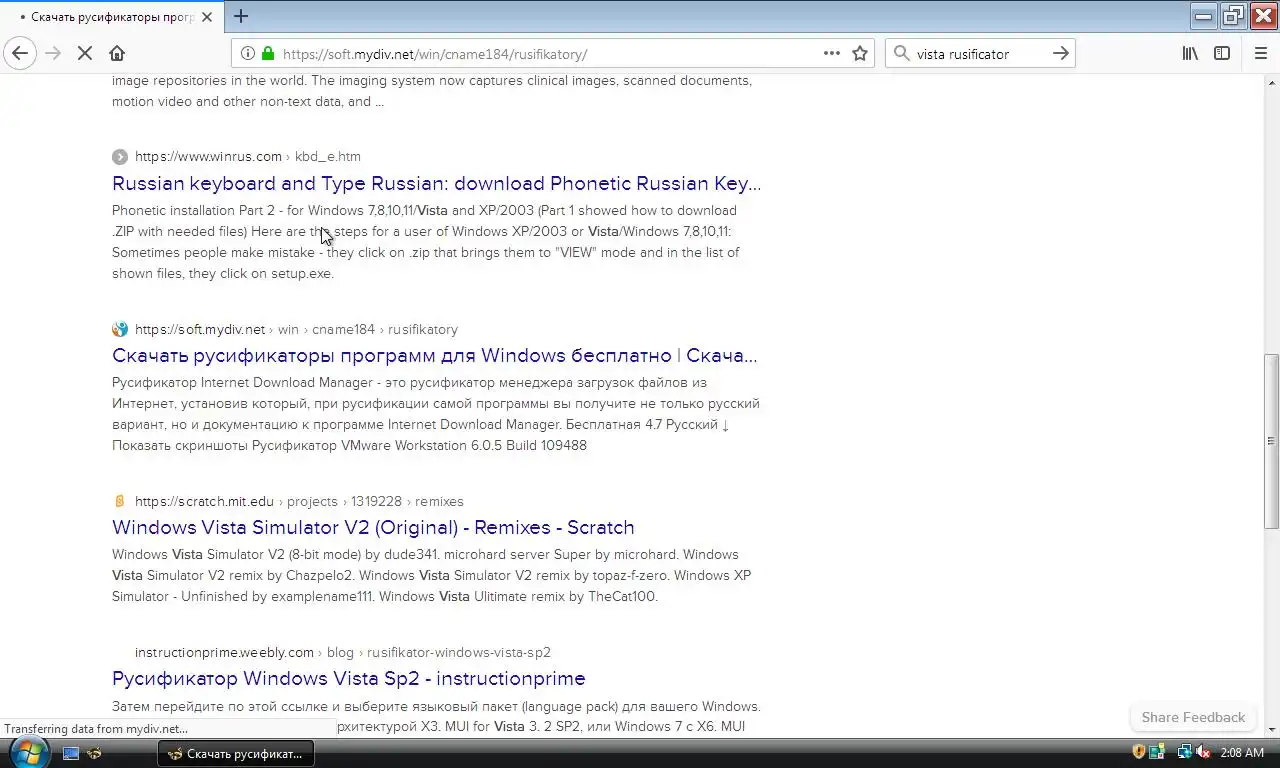Open the Windows Start menu

[x=28, y=752]
